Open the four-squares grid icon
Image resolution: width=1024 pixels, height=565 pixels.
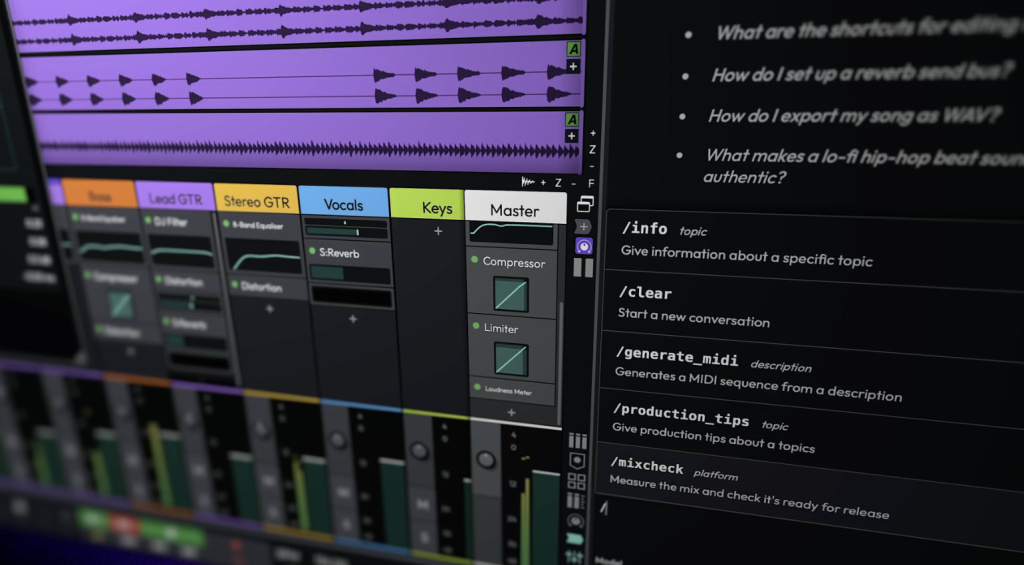(577, 482)
